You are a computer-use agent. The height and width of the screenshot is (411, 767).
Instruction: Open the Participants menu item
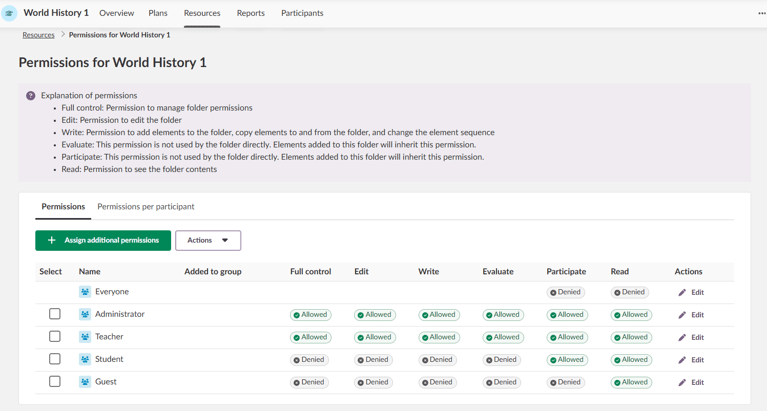tap(302, 13)
